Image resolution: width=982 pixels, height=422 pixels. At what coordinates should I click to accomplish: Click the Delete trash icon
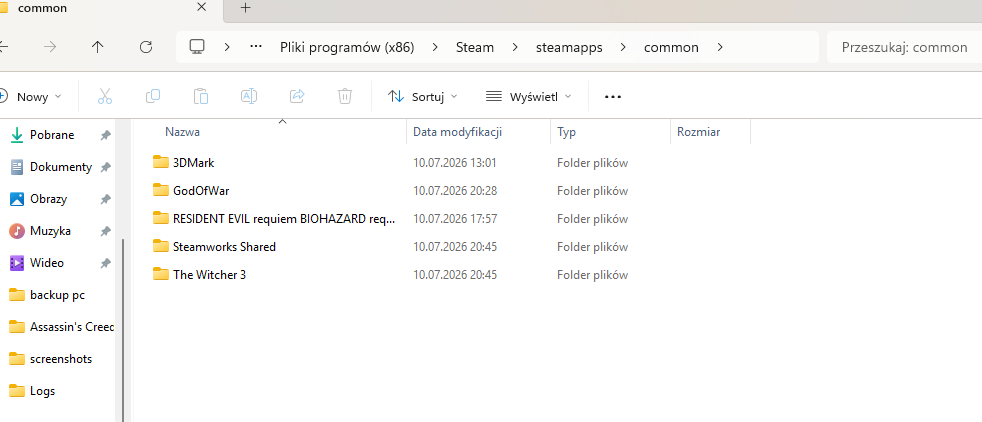click(x=345, y=96)
